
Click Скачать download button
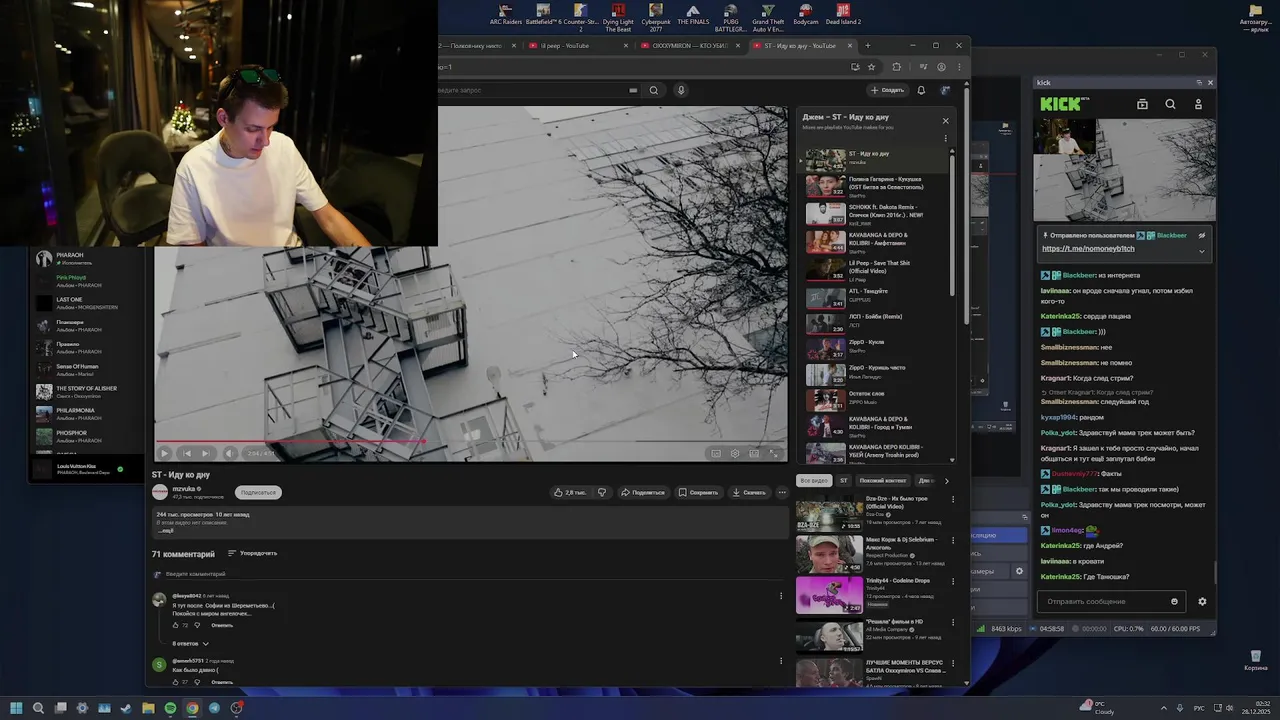coord(749,492)
